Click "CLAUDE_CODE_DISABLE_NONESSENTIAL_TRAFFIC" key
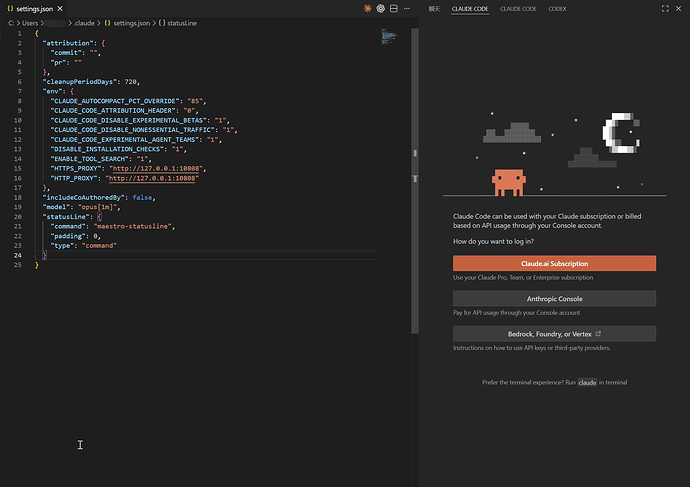This screenshot has width=690, height=487. tap(132, 130)
